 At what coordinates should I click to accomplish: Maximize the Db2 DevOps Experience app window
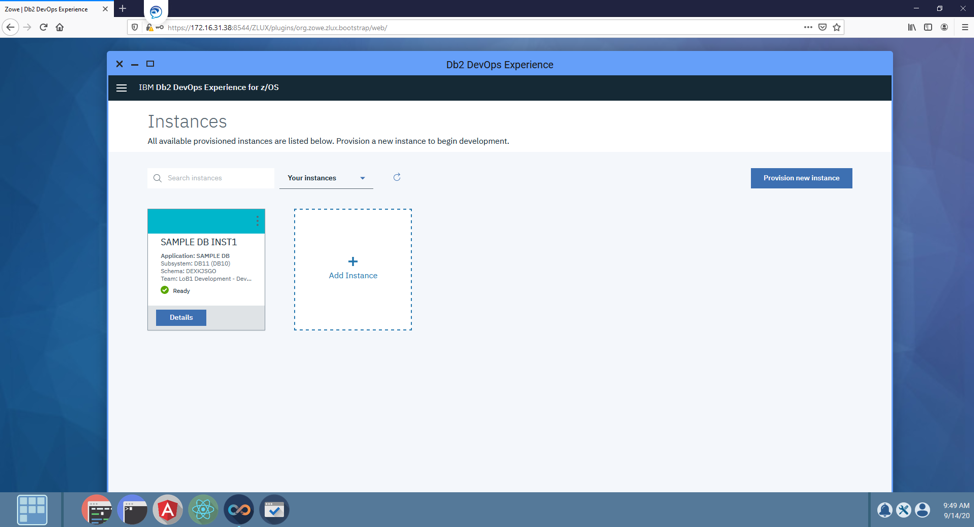(x=150, y=64)
